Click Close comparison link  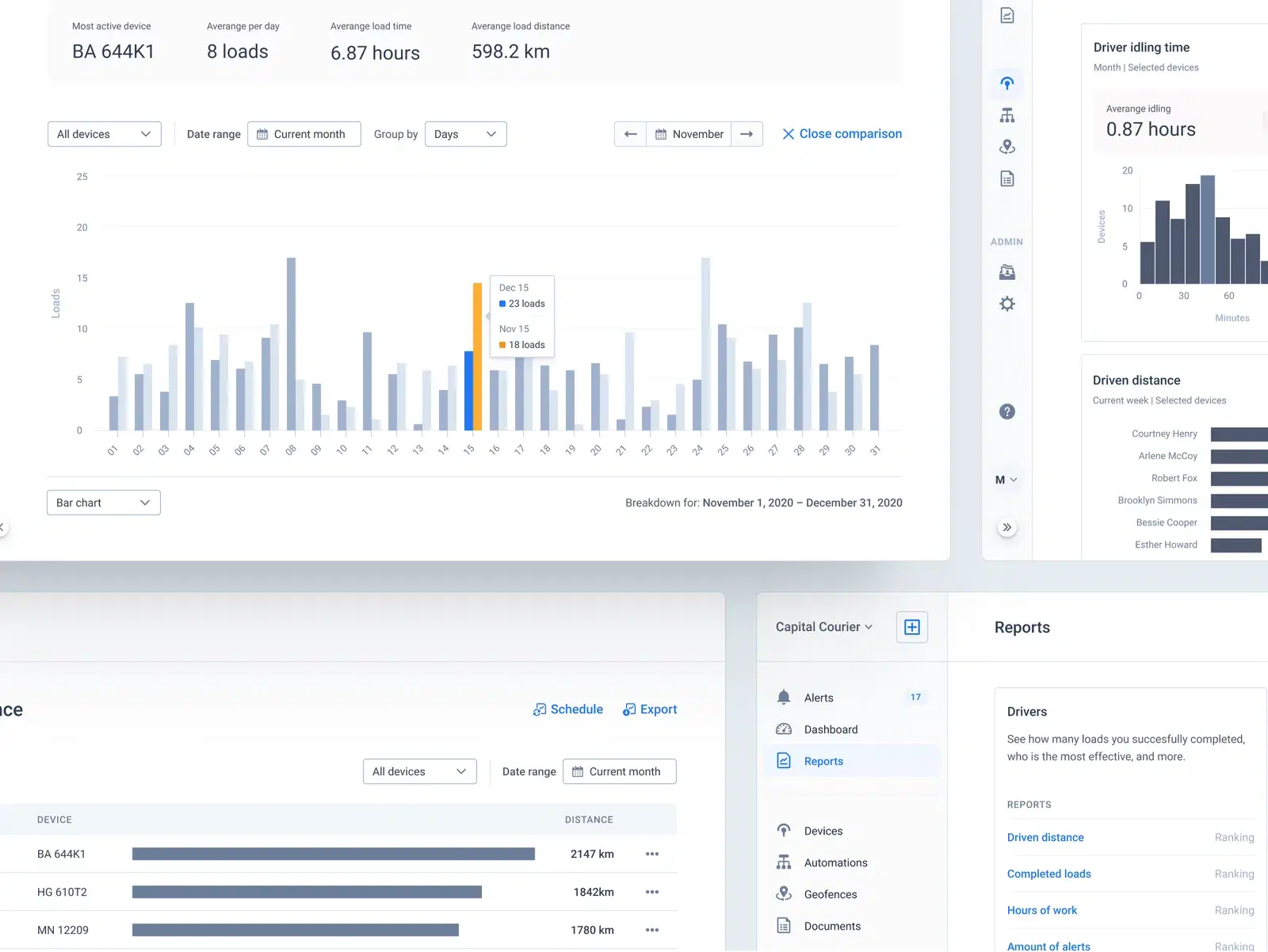pos(842,134)
